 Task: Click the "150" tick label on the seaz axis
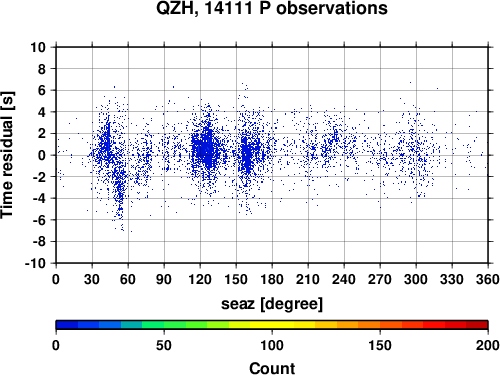(236, 279)
